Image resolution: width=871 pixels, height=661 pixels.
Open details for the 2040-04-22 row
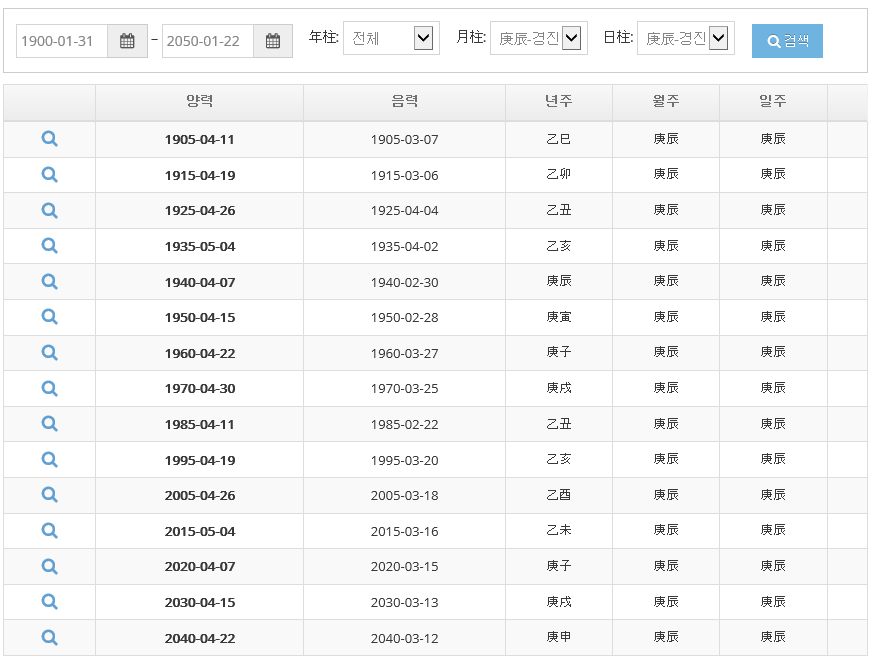(49, 638)
